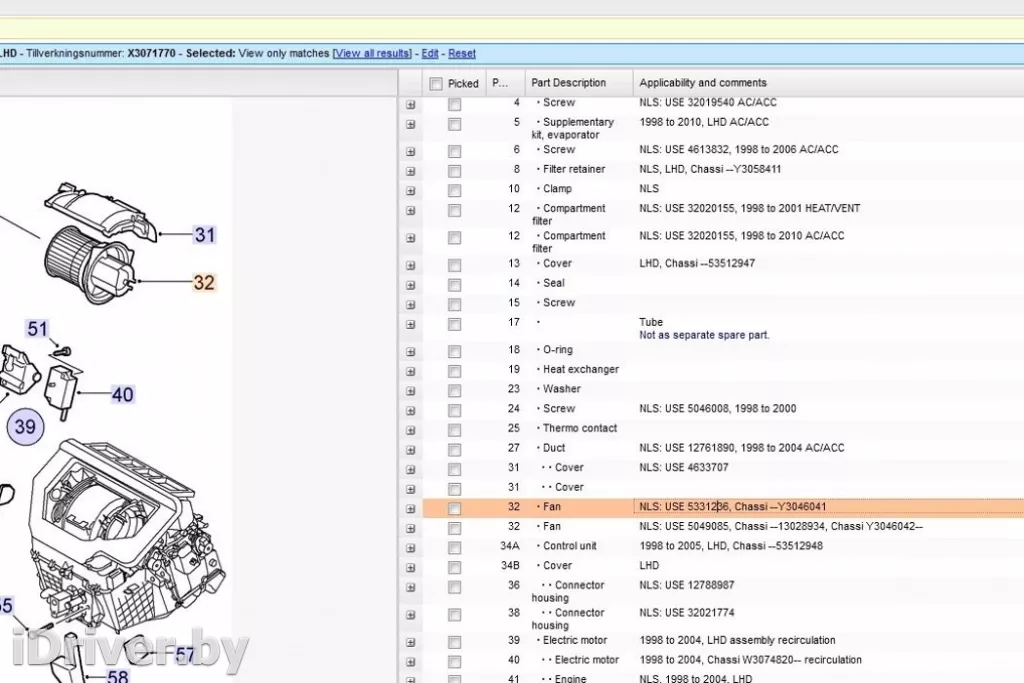The image size is (1024, 683).
Task: Click comment 'NLS: USE 4633707'
Action: pos(684,467)
